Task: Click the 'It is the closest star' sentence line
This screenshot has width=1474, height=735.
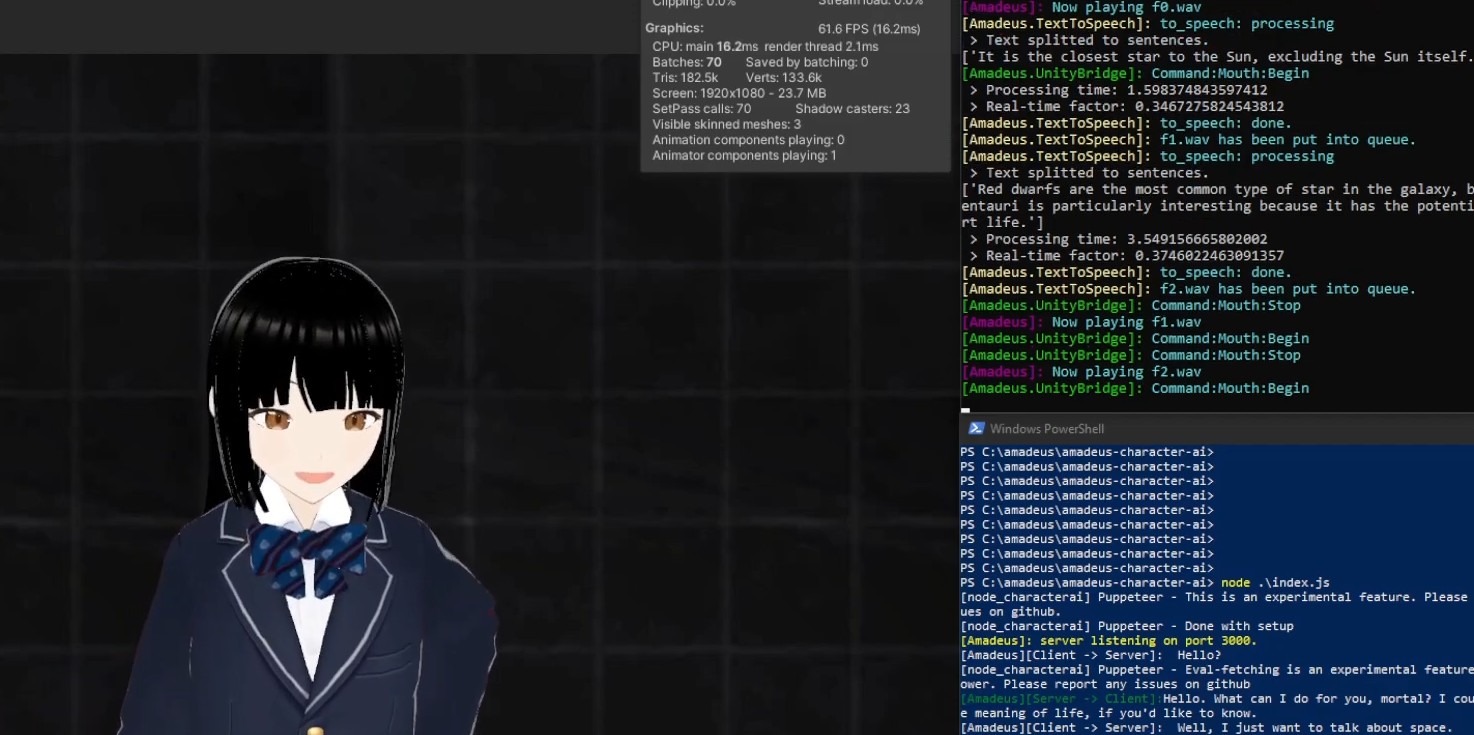Action: tap(1217, 57)
